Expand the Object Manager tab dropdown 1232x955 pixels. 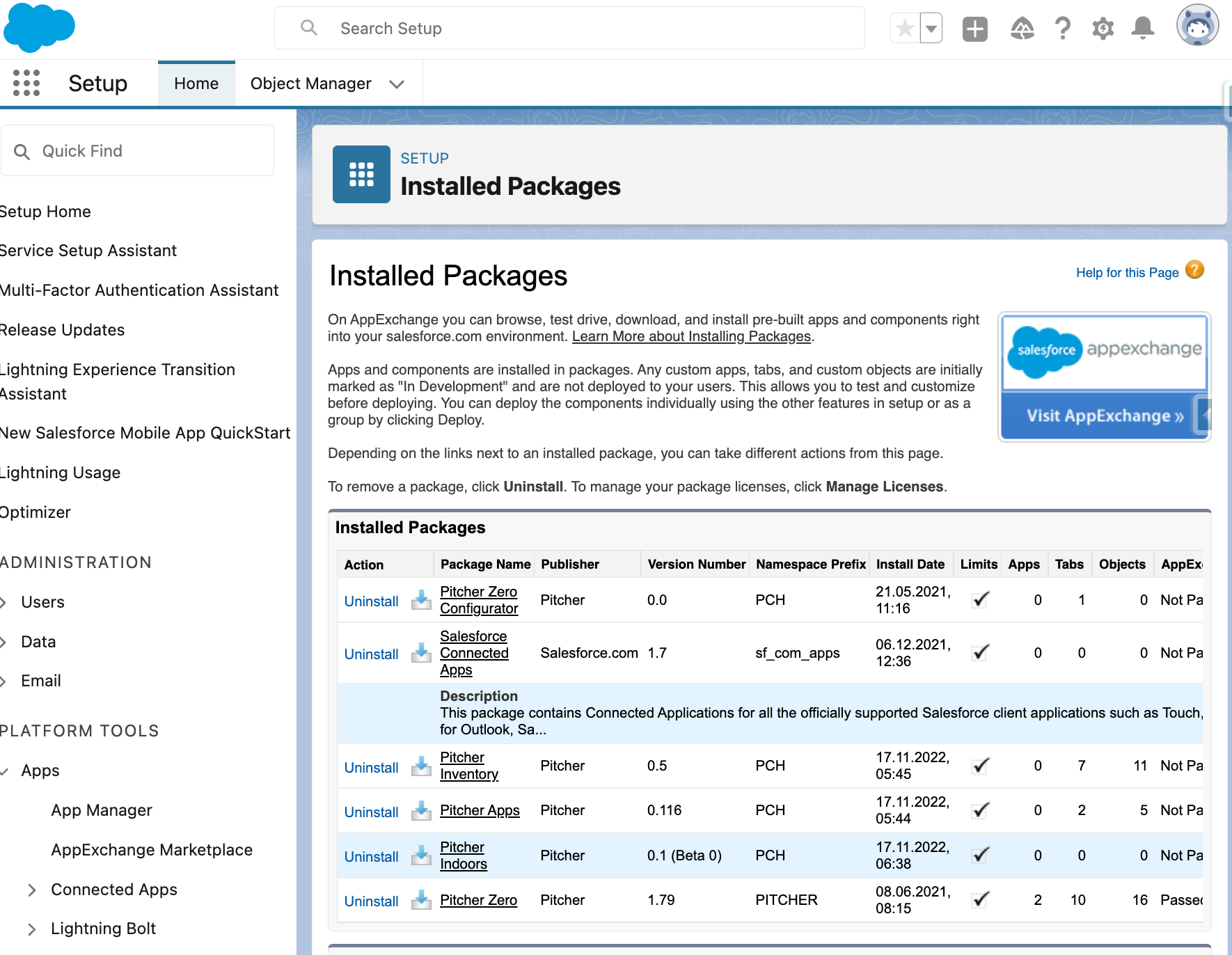coord(397,84)
